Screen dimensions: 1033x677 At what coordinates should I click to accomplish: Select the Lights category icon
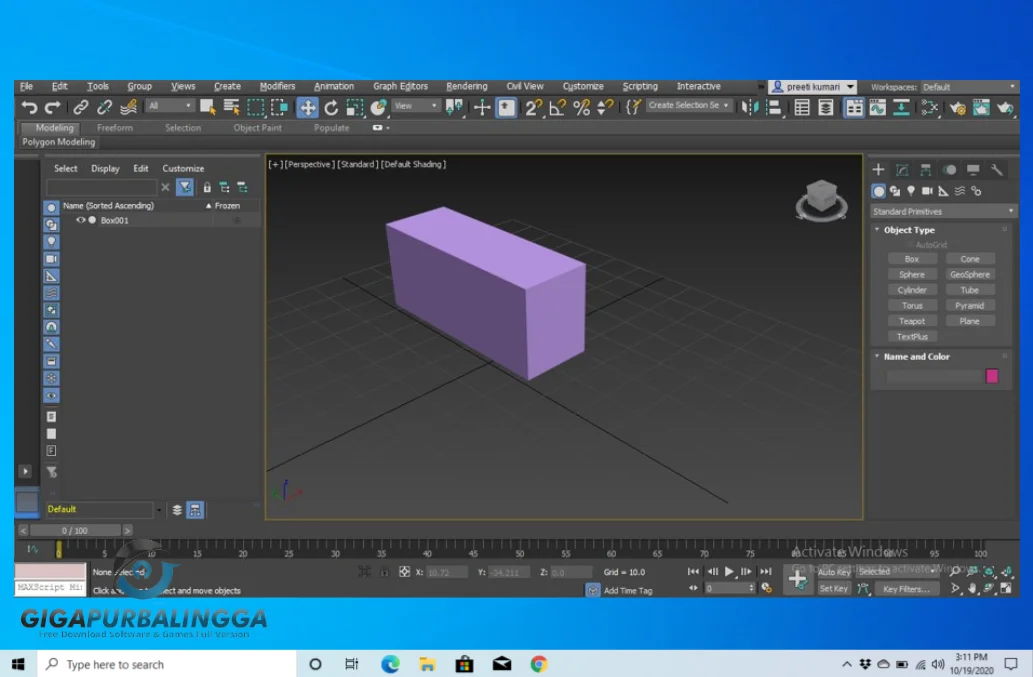point(911,191)
